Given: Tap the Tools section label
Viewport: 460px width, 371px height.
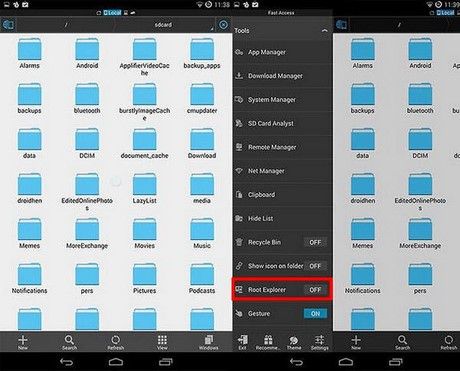Looking at the screenshot, I should [x=242, y=31].
